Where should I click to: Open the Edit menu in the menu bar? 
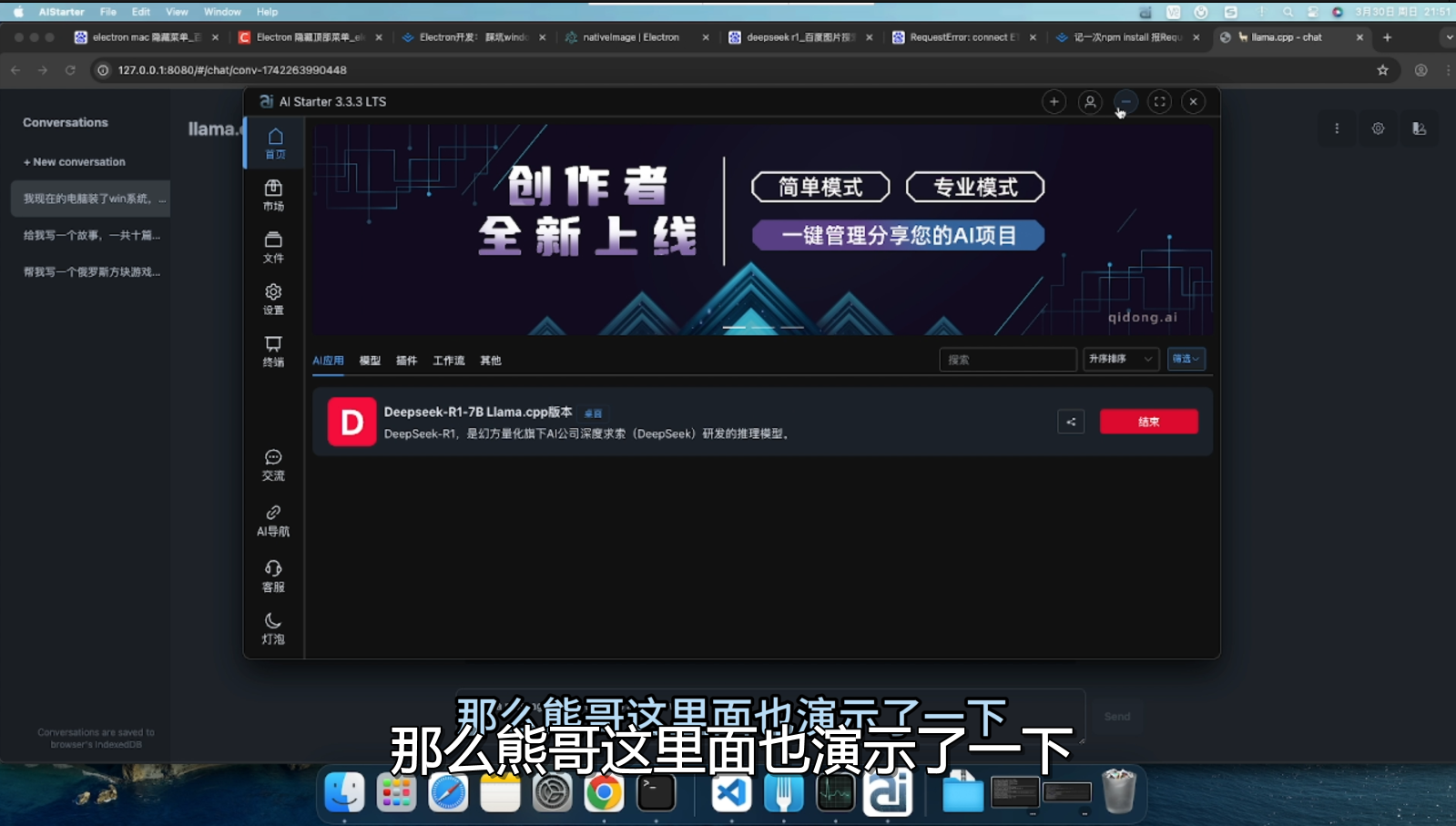140,12
